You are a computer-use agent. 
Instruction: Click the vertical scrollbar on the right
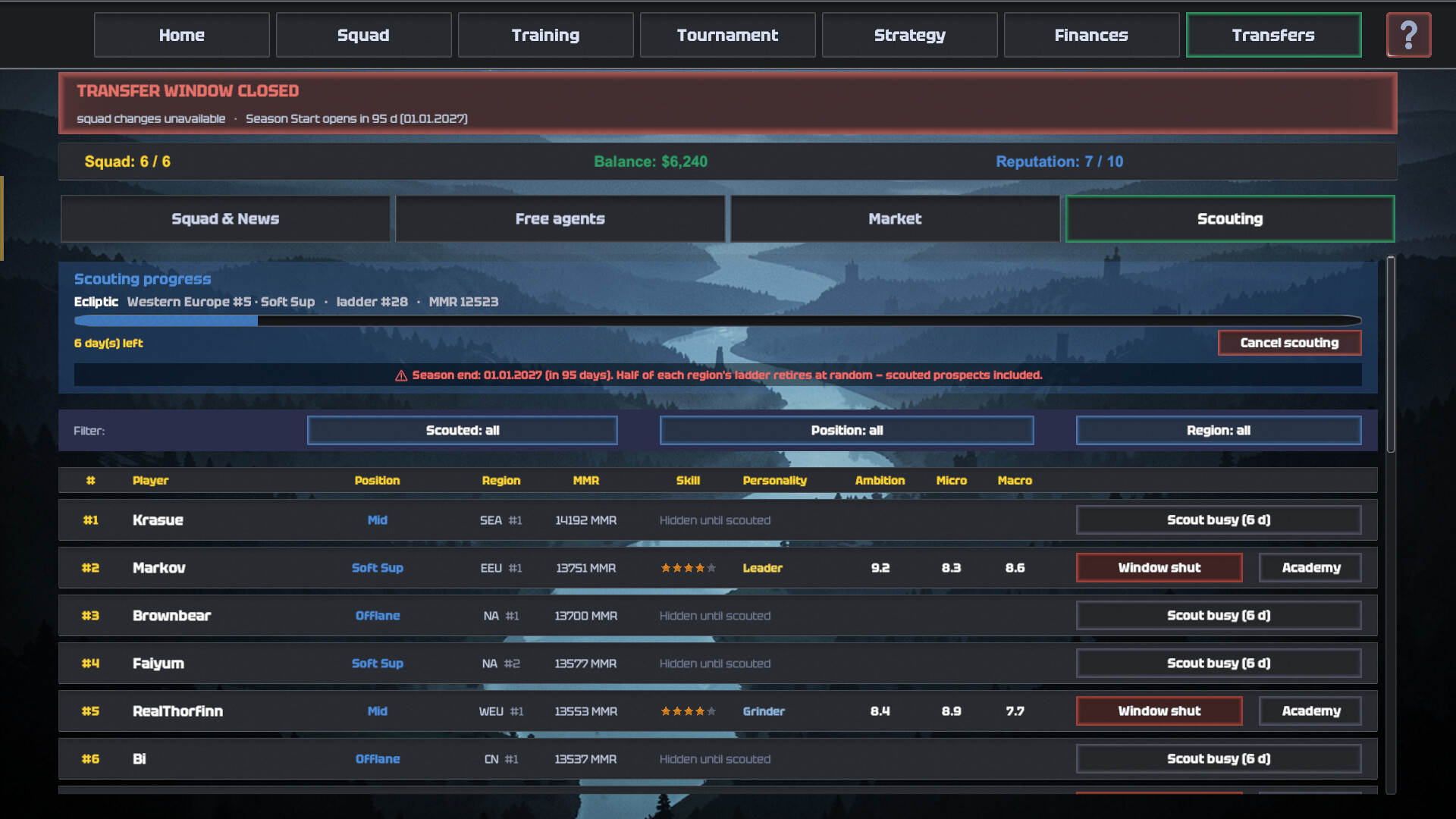tap(1391, 355)
